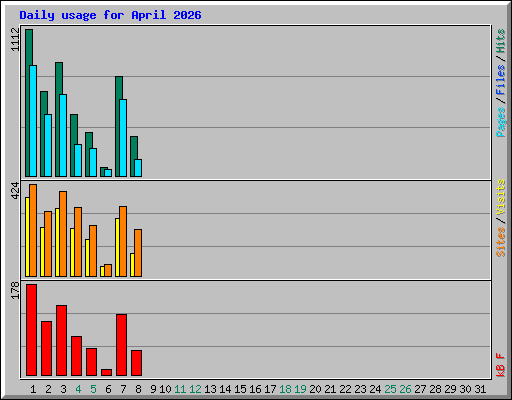The height and width of the screenshot is (400, 512).
Task: Click the 'Sites' legend label
Action: click(500, 242)
